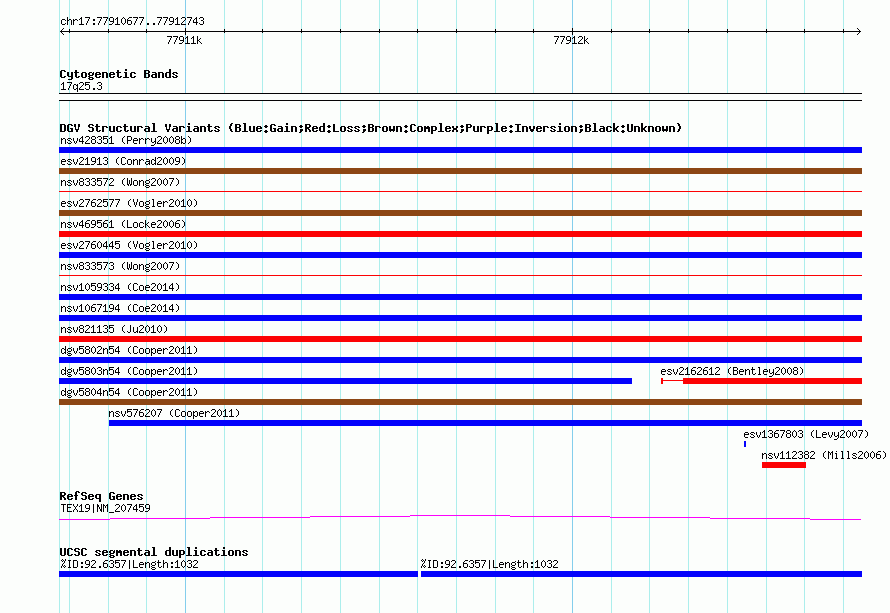The height and width of the screenshot is (613, 890).
Task: Open the nsv112382 (Mills2006) label
Action: [824, 455]
